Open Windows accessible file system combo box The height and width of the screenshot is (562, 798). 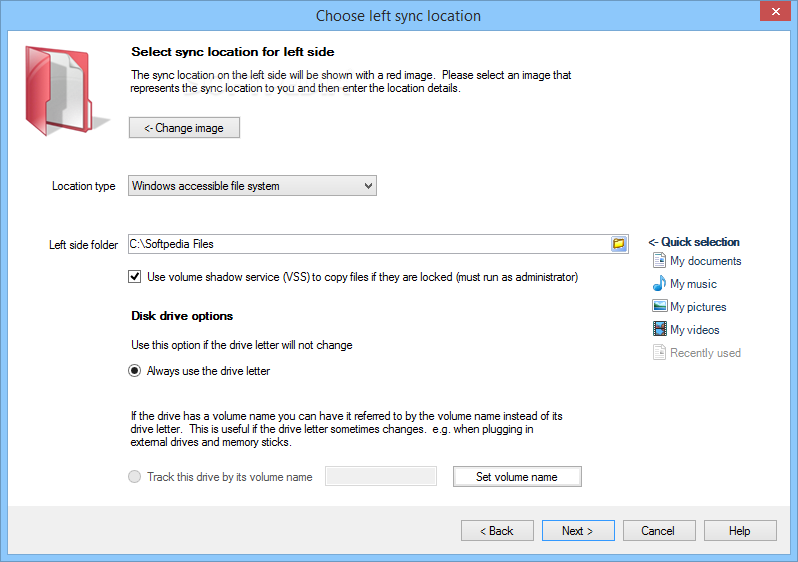(x=252, y=186)
